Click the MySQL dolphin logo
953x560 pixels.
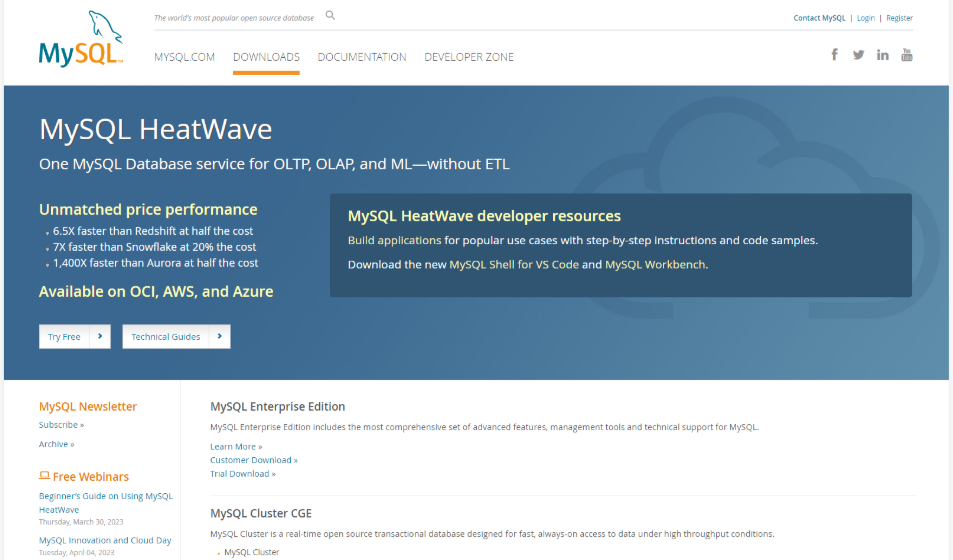click(x=81, y=40)
